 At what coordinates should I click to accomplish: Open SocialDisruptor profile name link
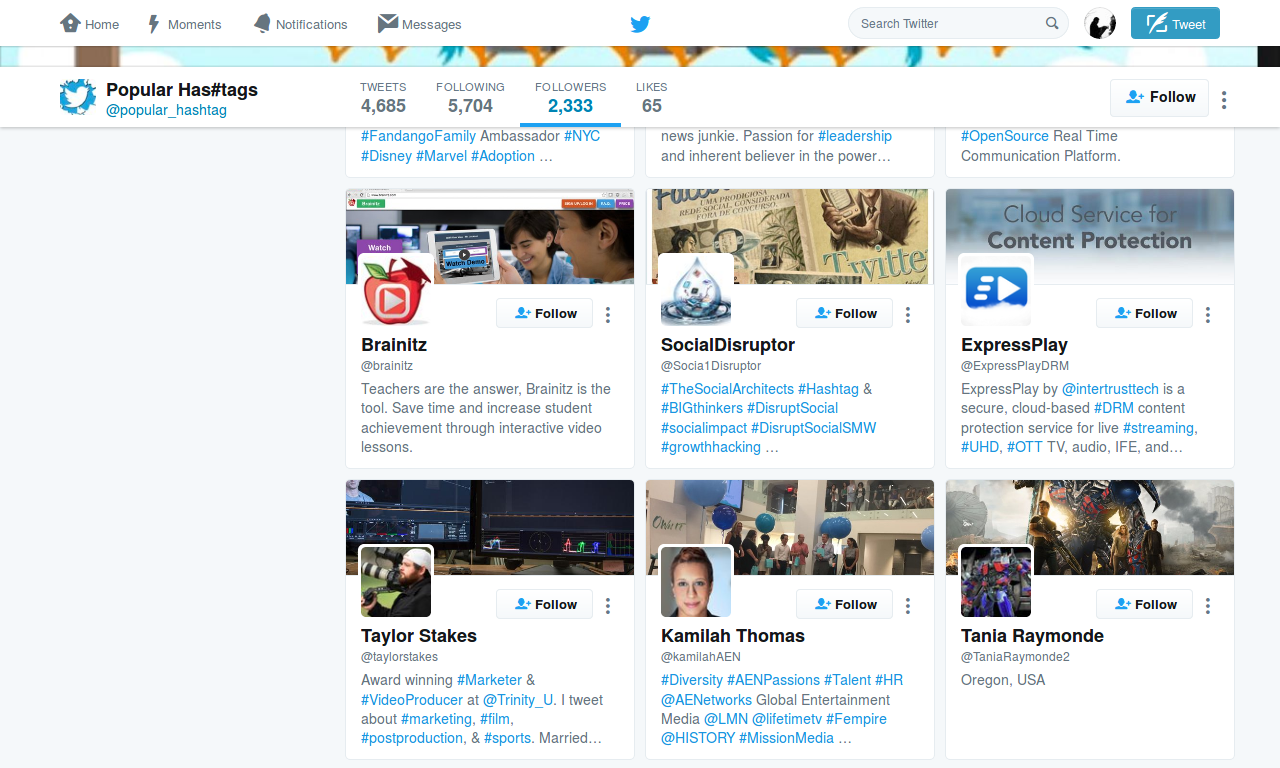click(x=728, y=345)
